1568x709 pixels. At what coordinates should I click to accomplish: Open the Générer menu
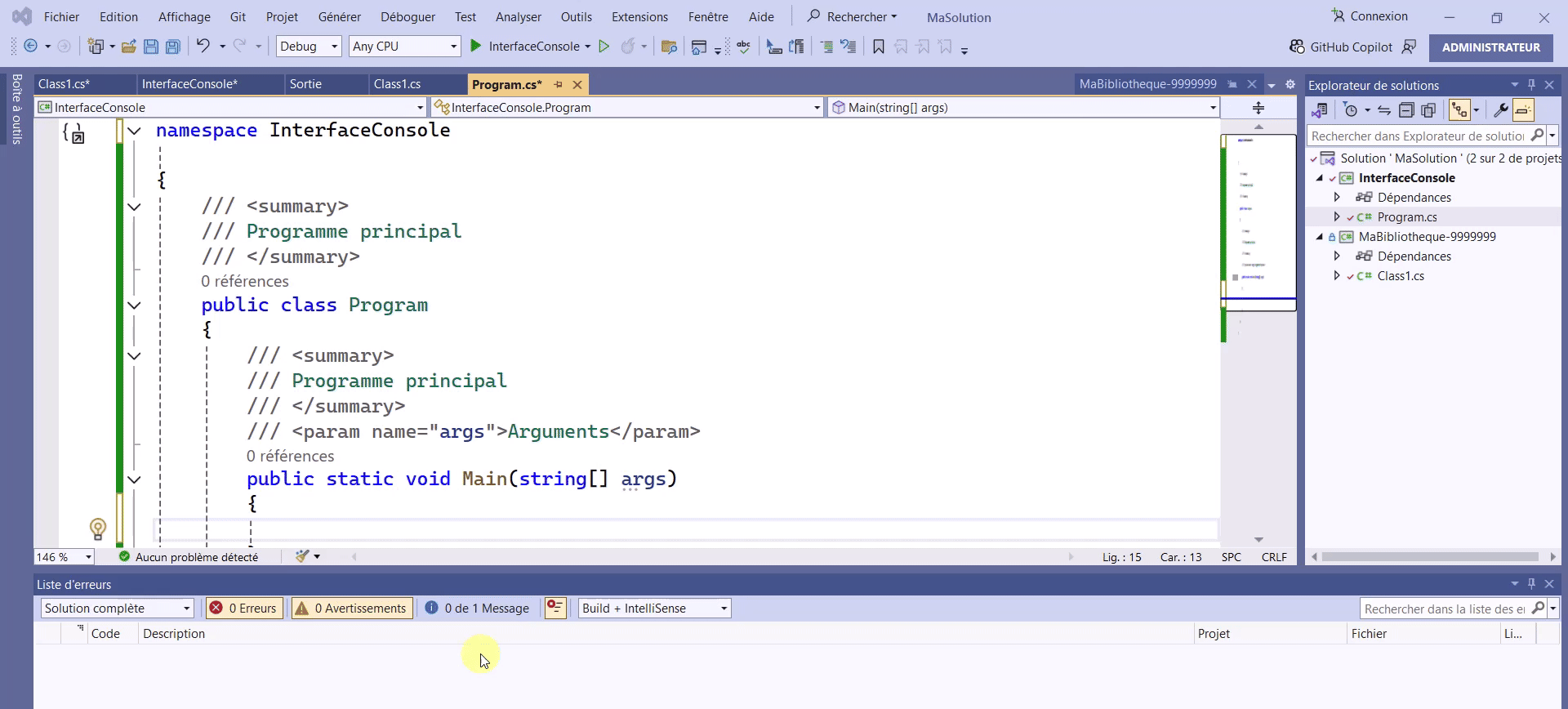pos(339,17)
